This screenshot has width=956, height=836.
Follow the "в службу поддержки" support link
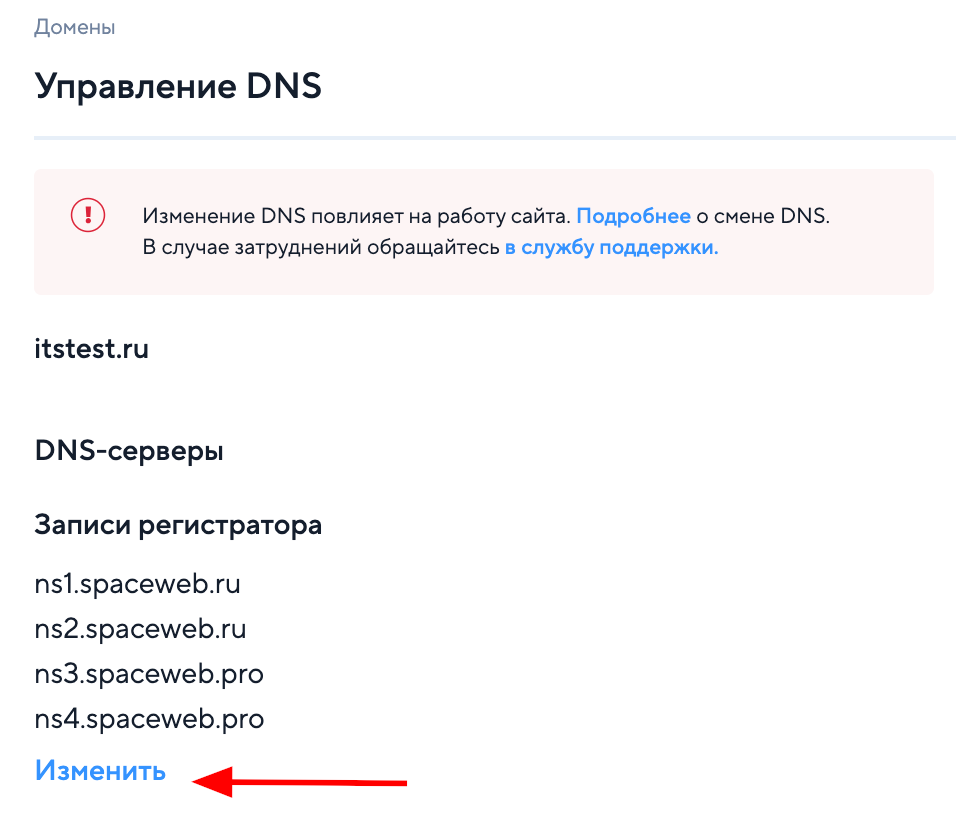(611, 247)
